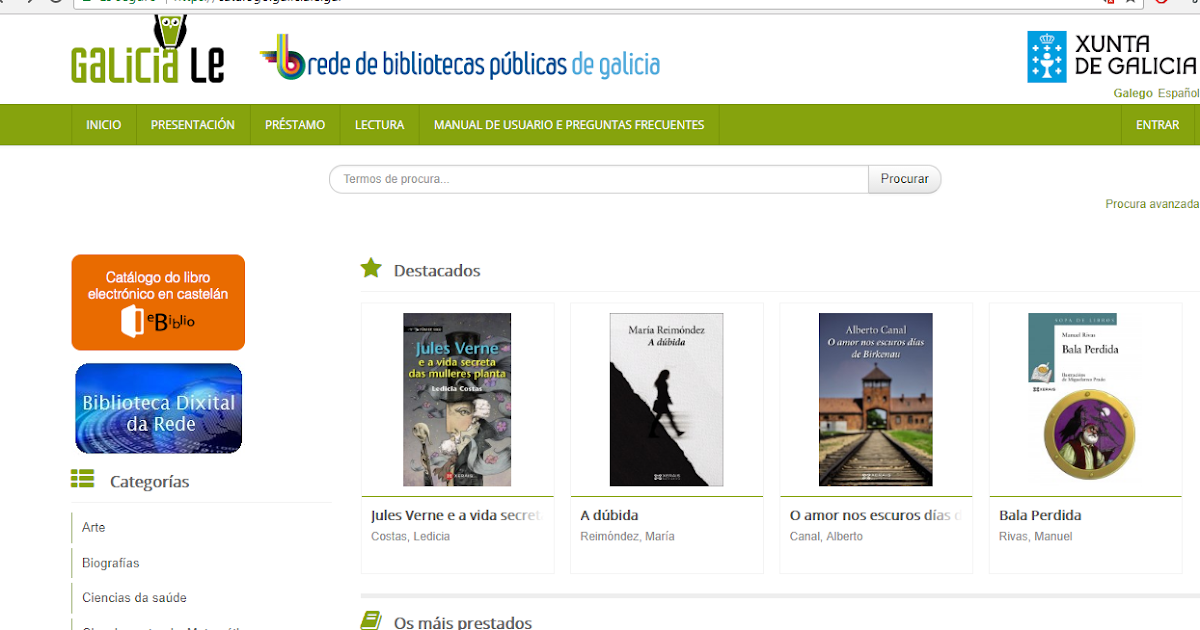
Task: Click the Xunta de Galicia logo
Action: (1112, 56)
